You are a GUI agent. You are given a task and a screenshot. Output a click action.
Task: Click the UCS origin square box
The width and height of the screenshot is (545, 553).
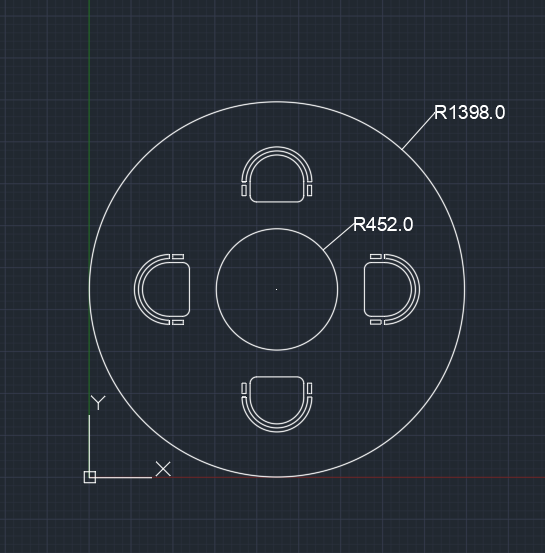90,477
